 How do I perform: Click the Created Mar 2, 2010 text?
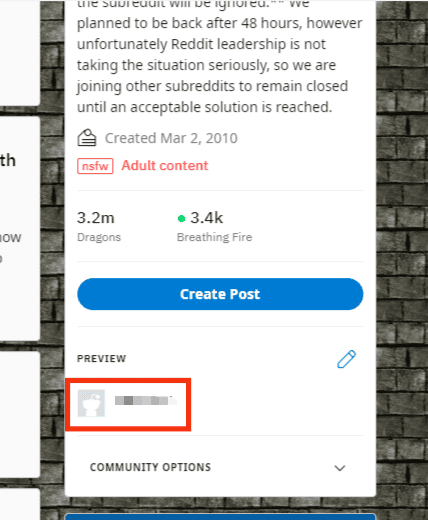(x=171, y=138)
